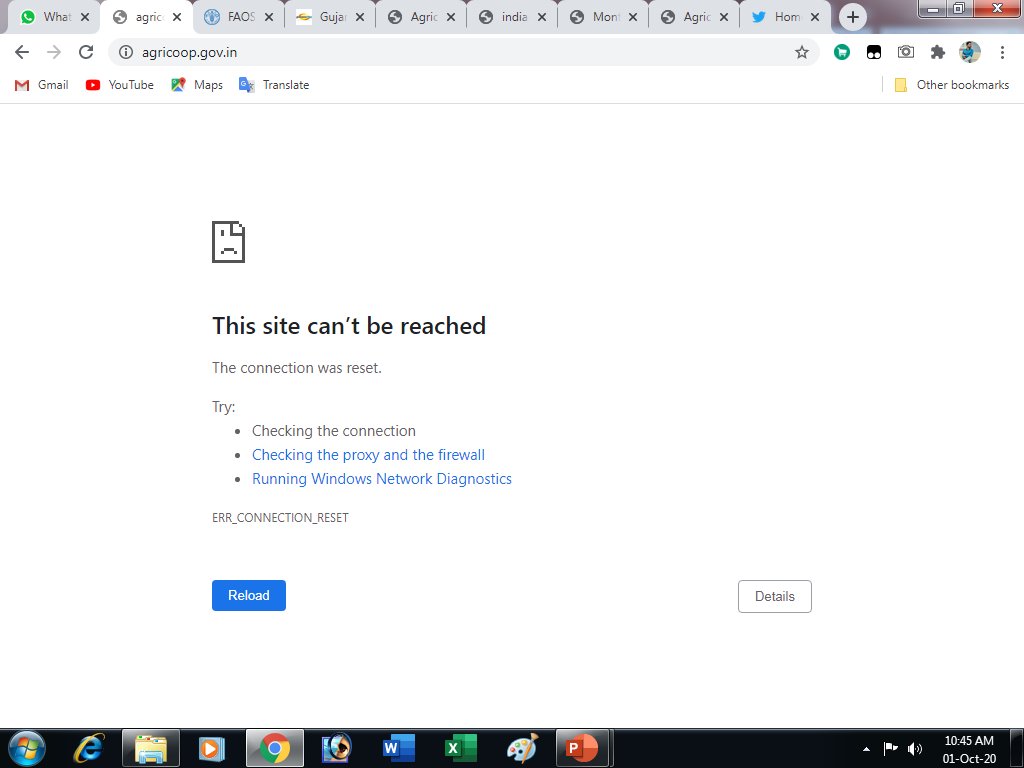Go back to the previous page
The width and height of the screenshot is (1024, 768).
point(22,52)
